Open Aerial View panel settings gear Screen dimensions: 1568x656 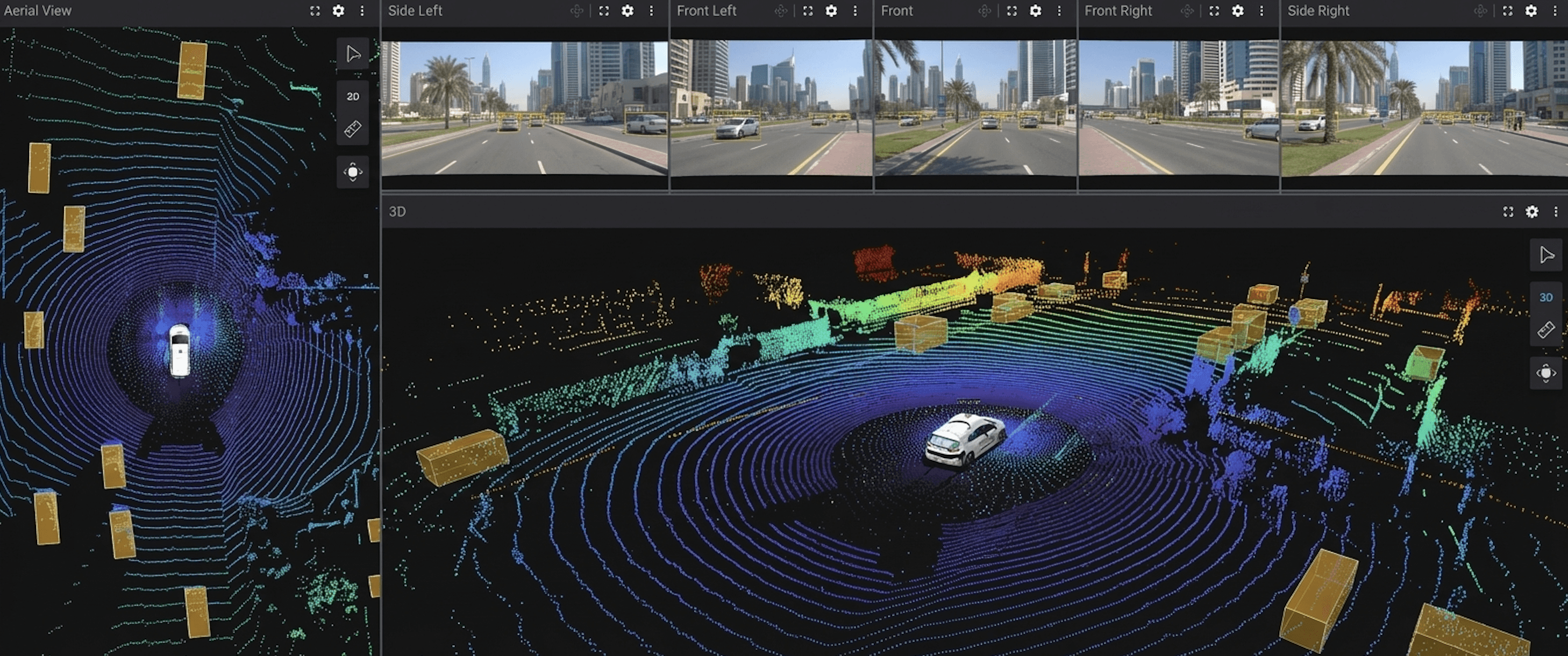[338, 11]
